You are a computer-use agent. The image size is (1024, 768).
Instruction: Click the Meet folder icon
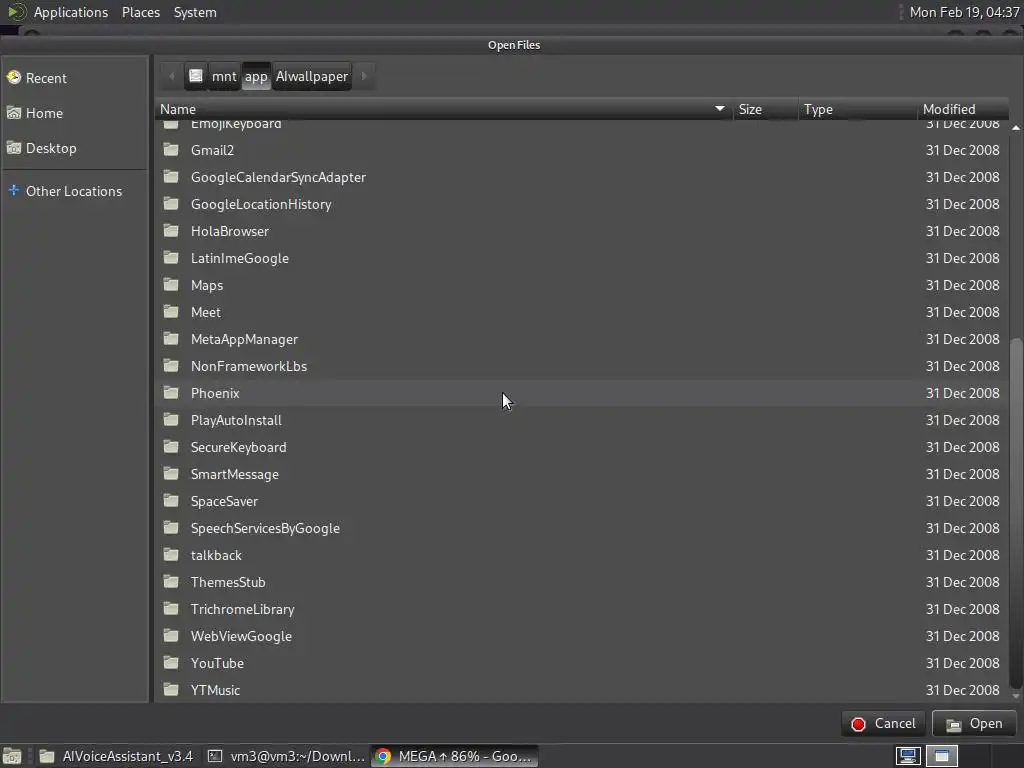pos(171,312)
